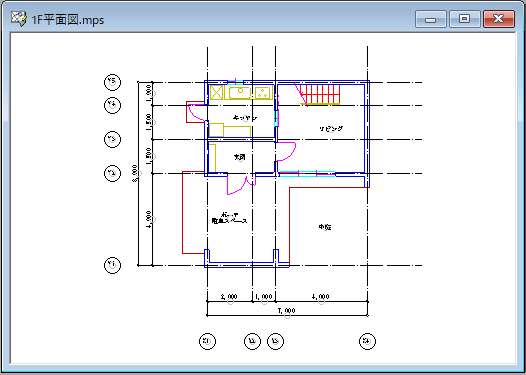526x375 pixels.
Task: Click the 中庭 courtyard label
Action: (x=325, y=227)
